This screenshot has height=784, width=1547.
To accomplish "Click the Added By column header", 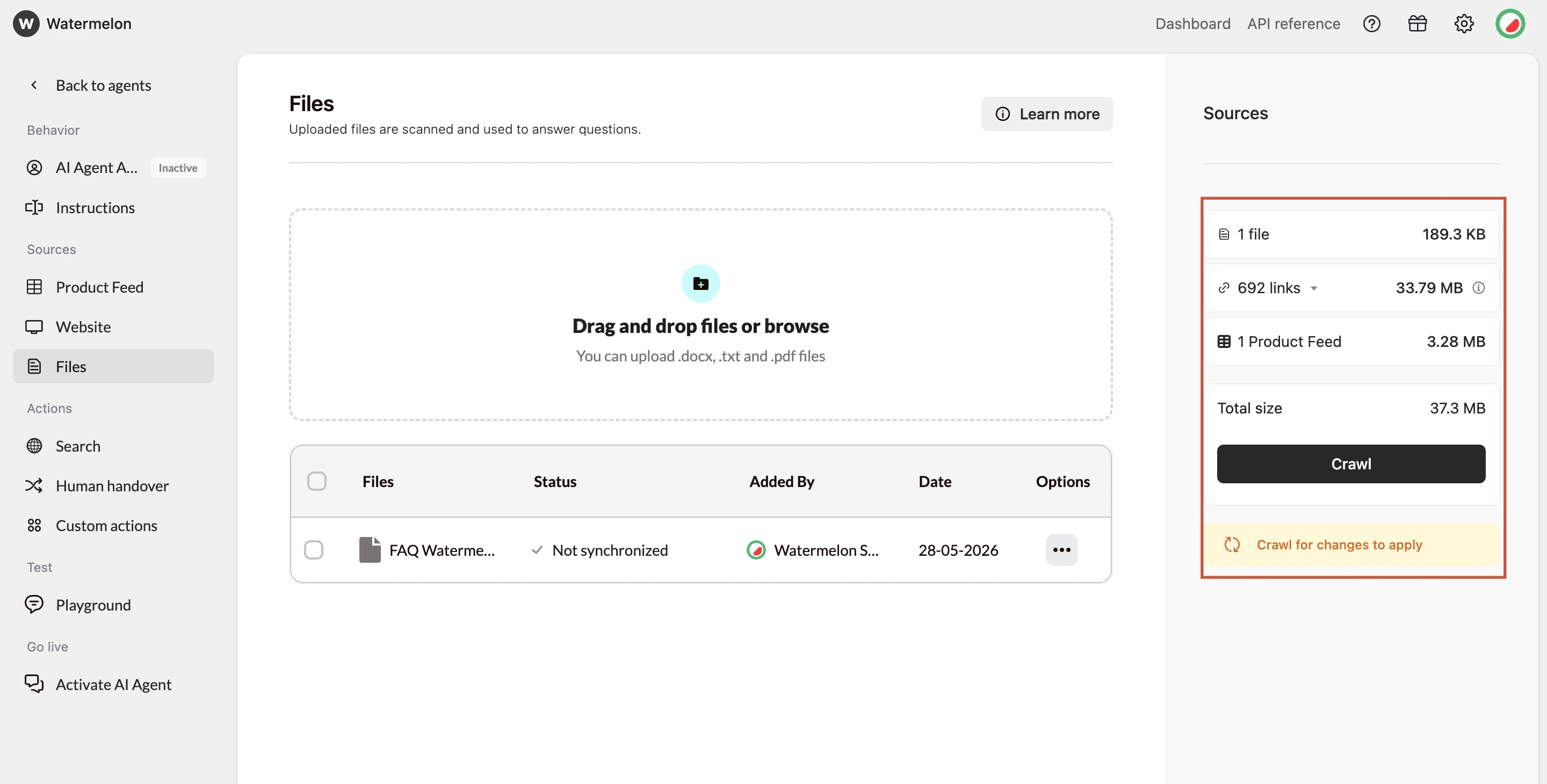I will (782, 482).
